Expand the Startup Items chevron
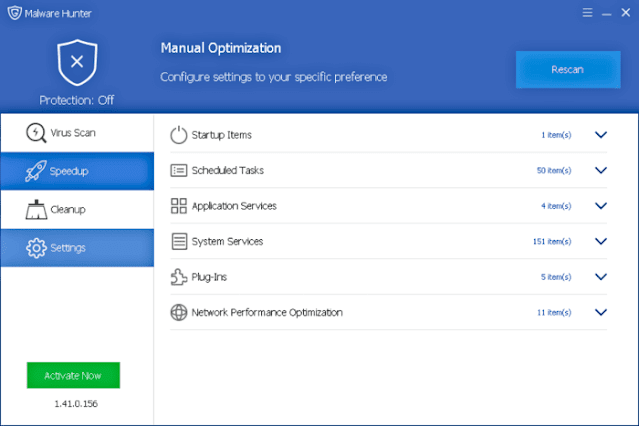639x426 pixels. click(x=601, y=135)
